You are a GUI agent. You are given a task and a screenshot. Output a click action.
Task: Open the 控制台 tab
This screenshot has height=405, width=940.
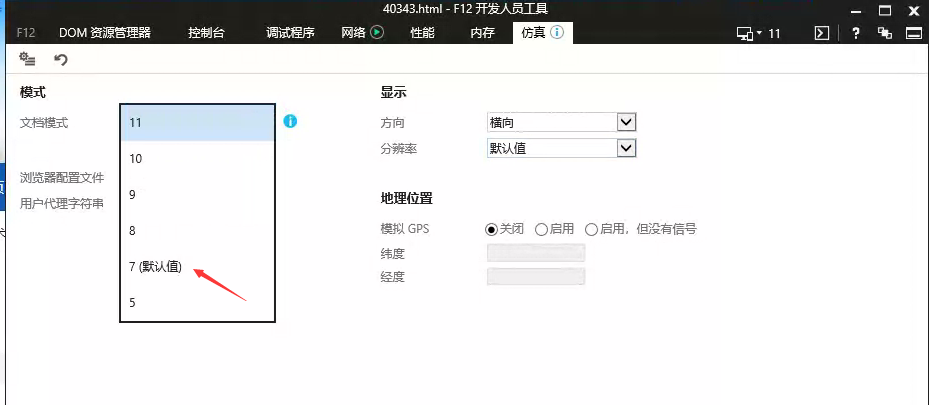coord(206,33)
